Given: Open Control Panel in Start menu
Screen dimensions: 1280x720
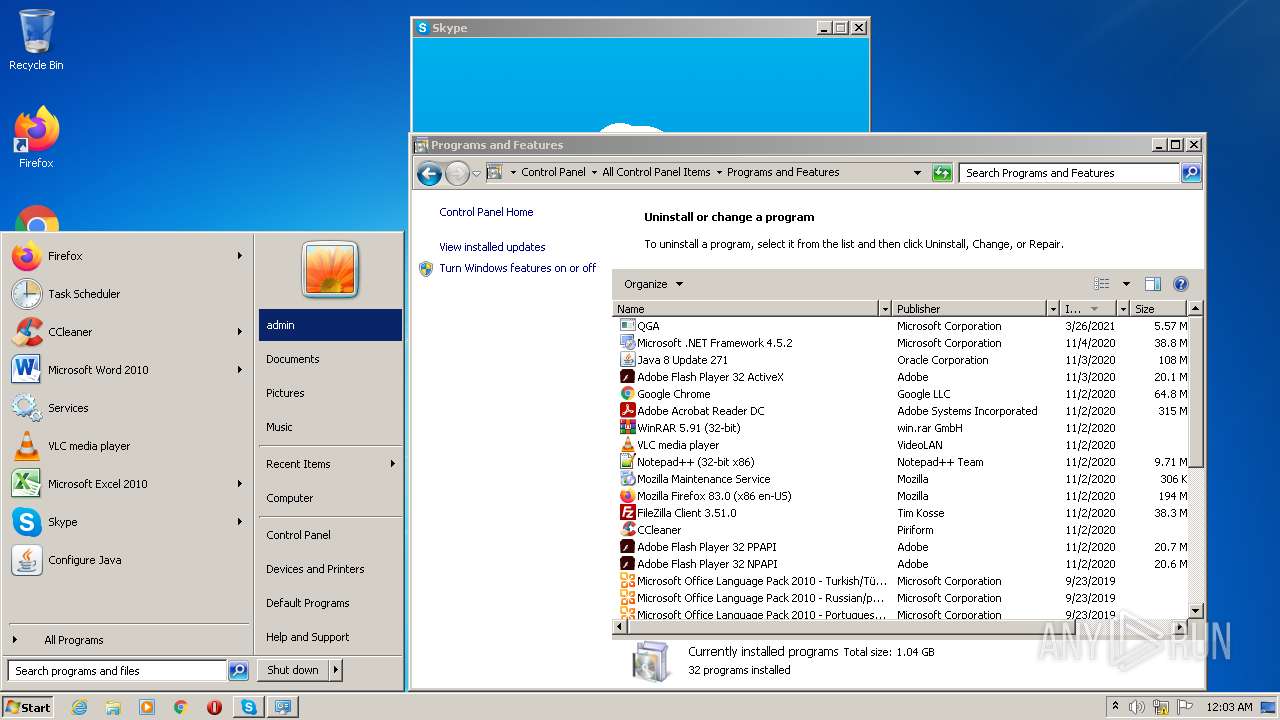Looking at the screenshot, I should (x=330, y=535).
